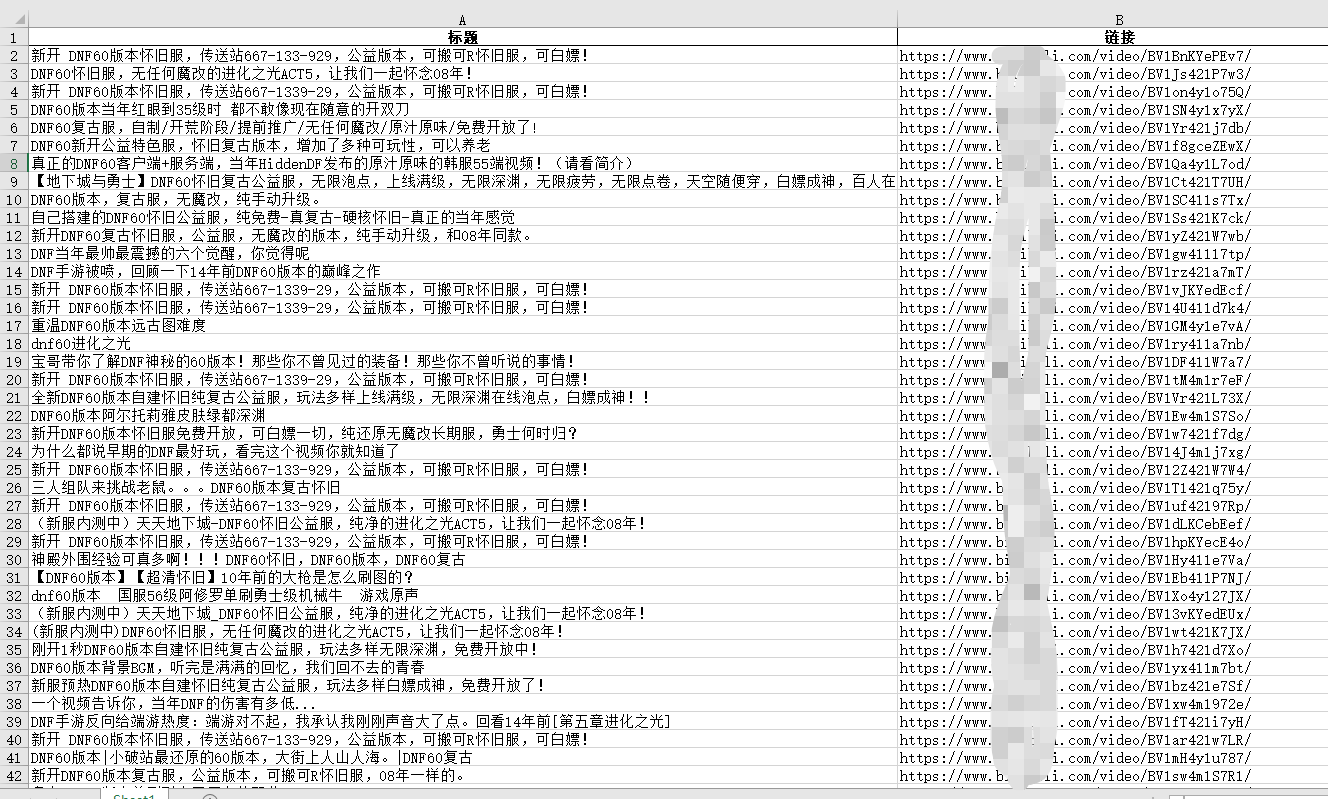Viewport: 1328px width, 799px height.
Task: Click title cell DNF60版本，复古服，无魔改，纯手动升级。
Action: coord(462,199)
